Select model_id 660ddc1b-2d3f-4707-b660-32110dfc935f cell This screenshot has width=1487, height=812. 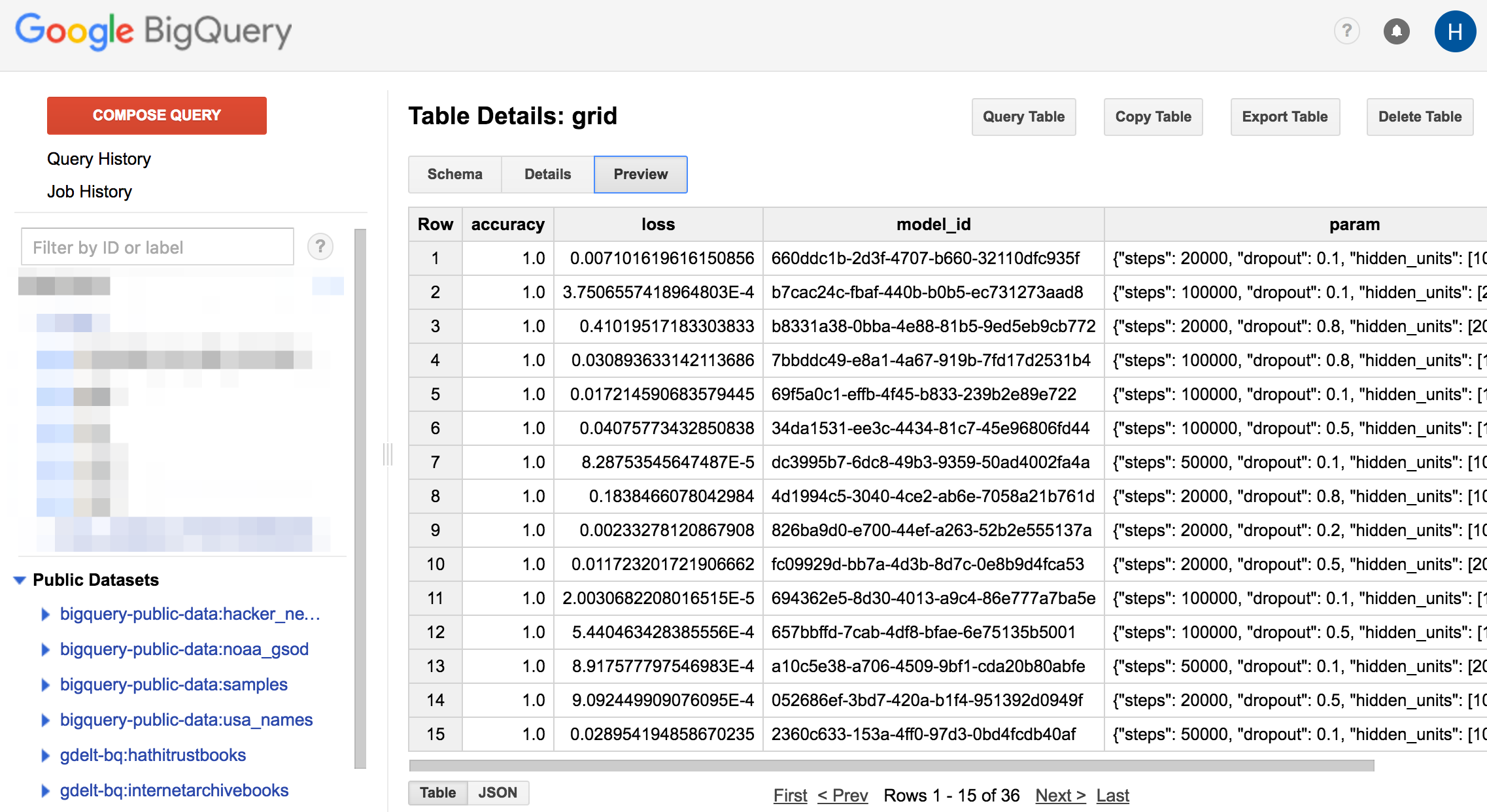[933, 258]
